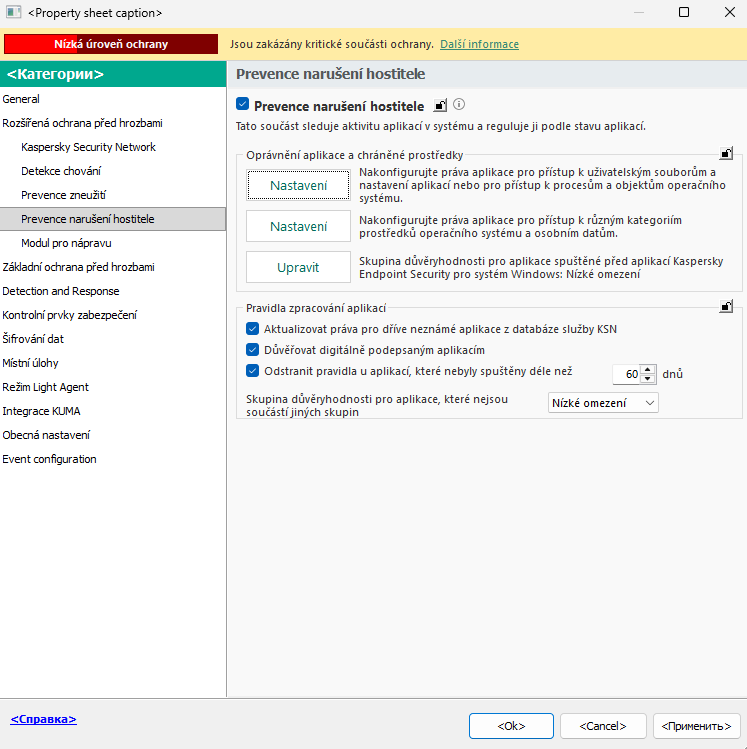The height and width of the screenshot is (749, 747).
Task: Uncheck Aktualizovat práva from KSN database
Action: tap(252, 329)
